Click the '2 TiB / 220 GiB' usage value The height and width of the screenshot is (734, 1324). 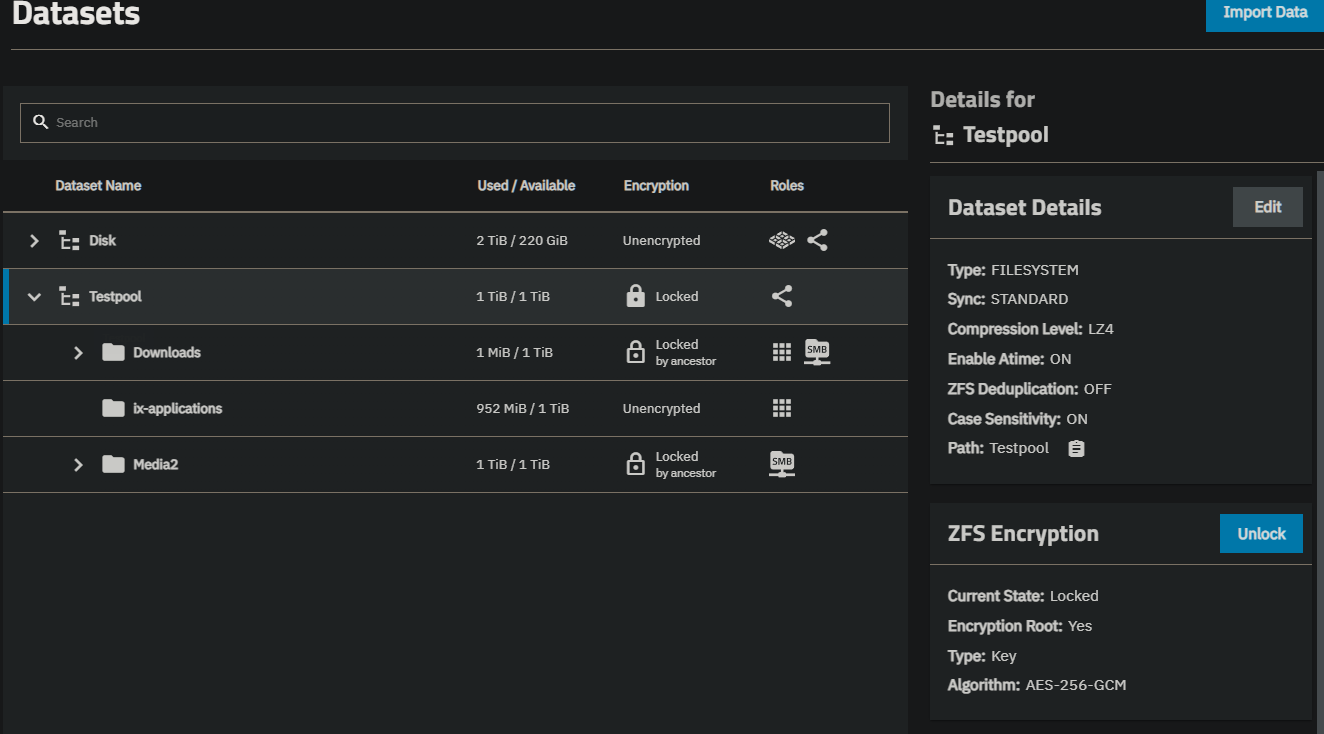click(x=522, y=241)
